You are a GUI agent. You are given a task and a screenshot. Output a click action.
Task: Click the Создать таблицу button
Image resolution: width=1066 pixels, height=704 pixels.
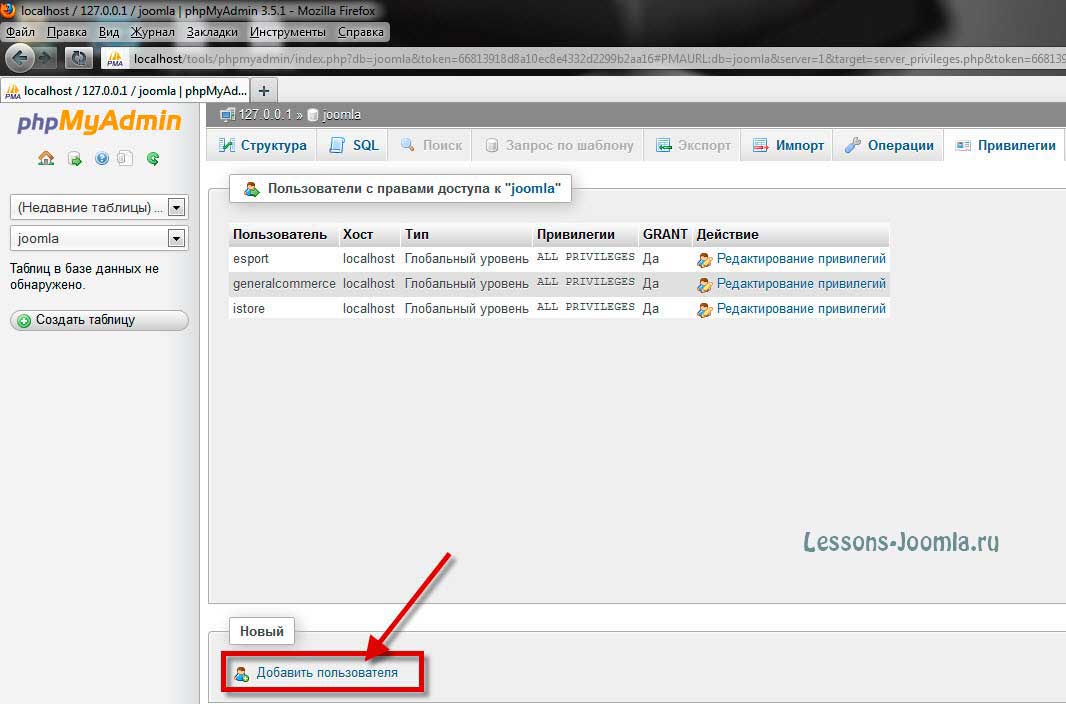pyautogui.click(x=99, y=320)
